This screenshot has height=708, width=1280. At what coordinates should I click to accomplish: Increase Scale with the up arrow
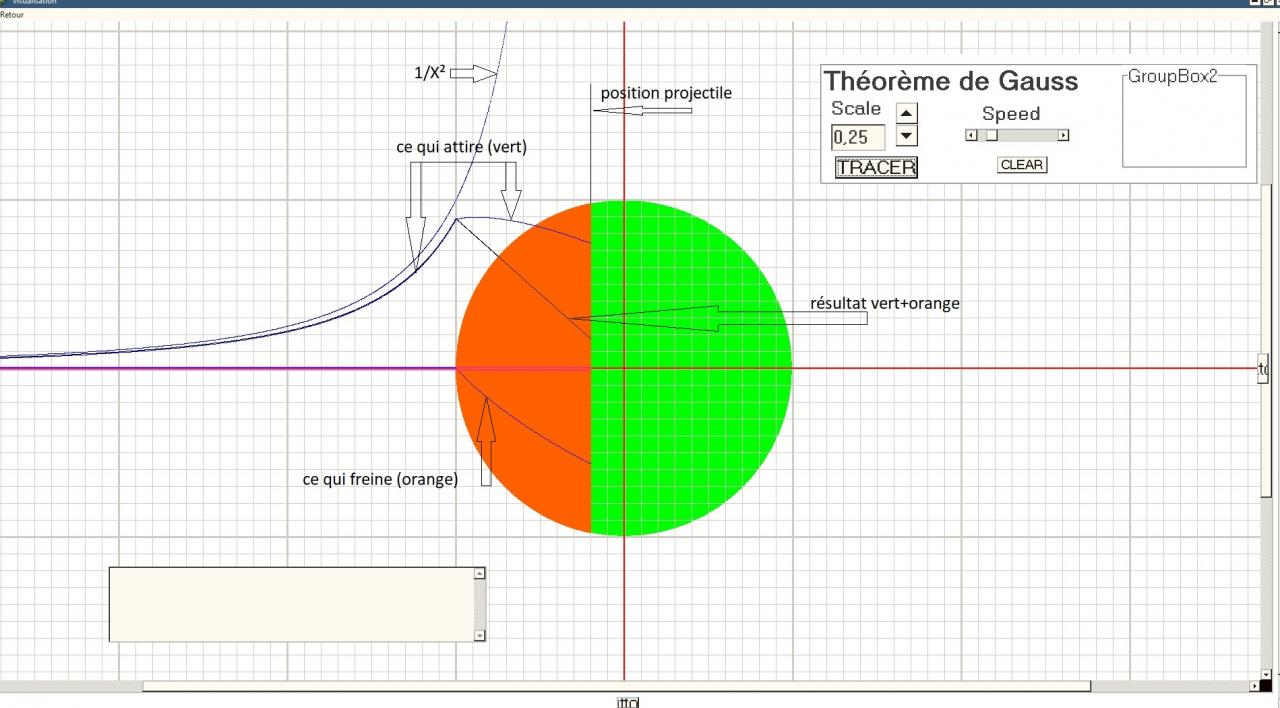[x=906, y=113]
